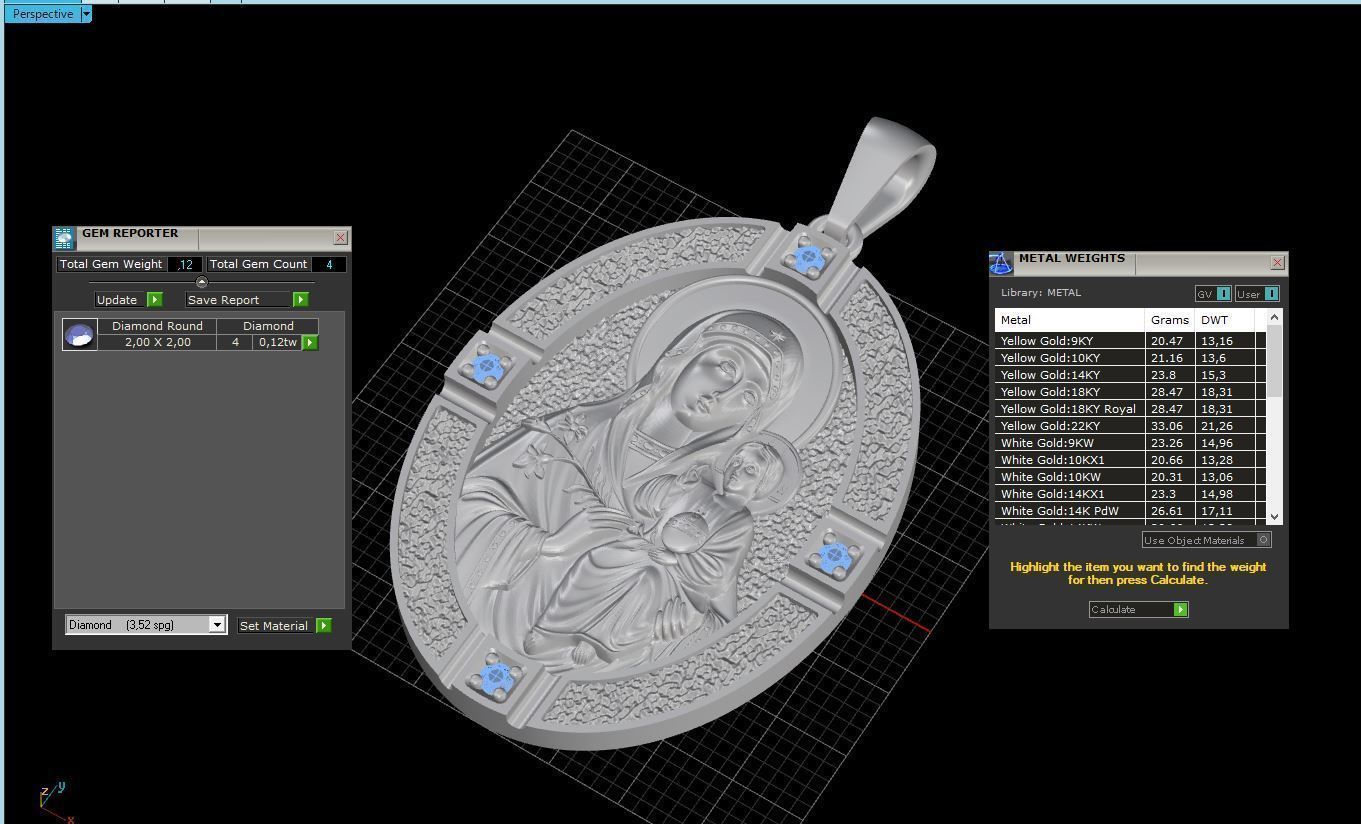Click the Metal column header
The height and width of the screenshot is (824, 1361).
tap(1070, 320)
